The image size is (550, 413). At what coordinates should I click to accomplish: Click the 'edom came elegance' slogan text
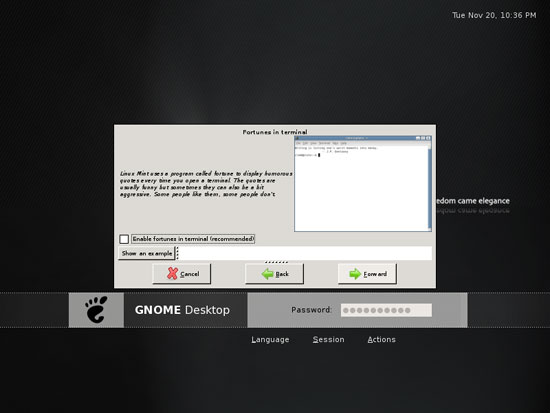click(x=473, y=201)
